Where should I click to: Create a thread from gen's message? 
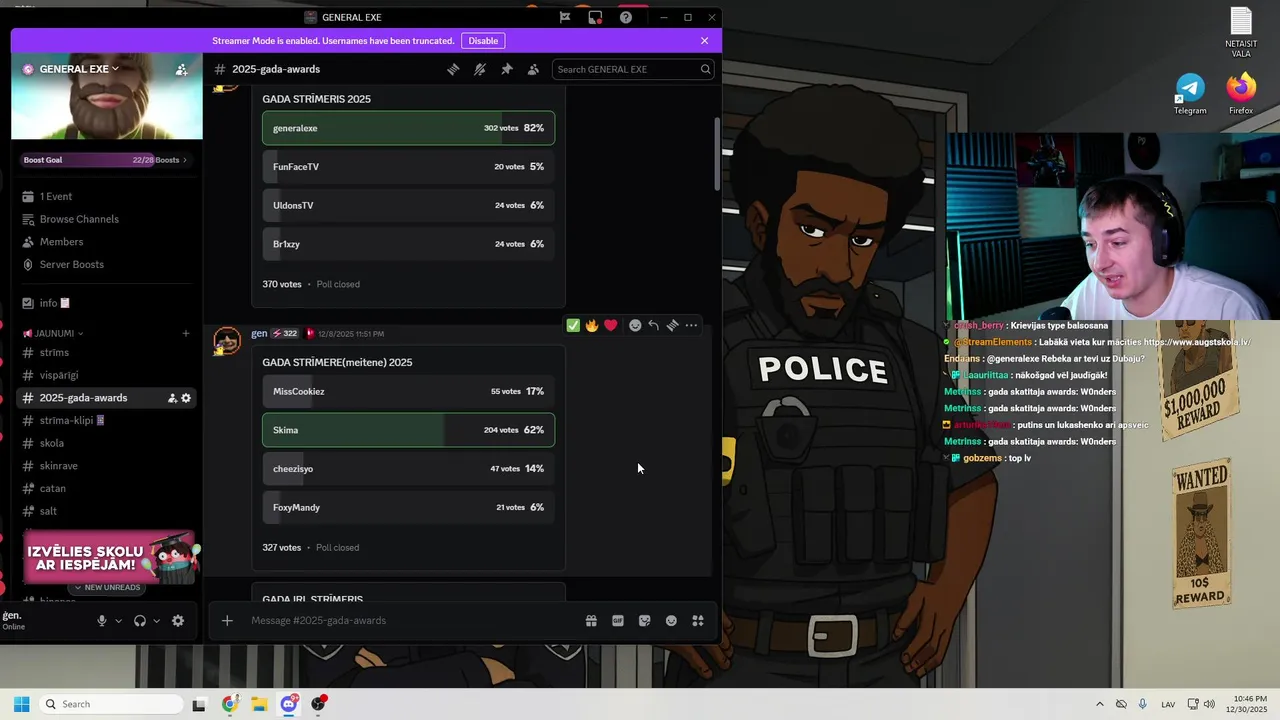coord(672,325)
